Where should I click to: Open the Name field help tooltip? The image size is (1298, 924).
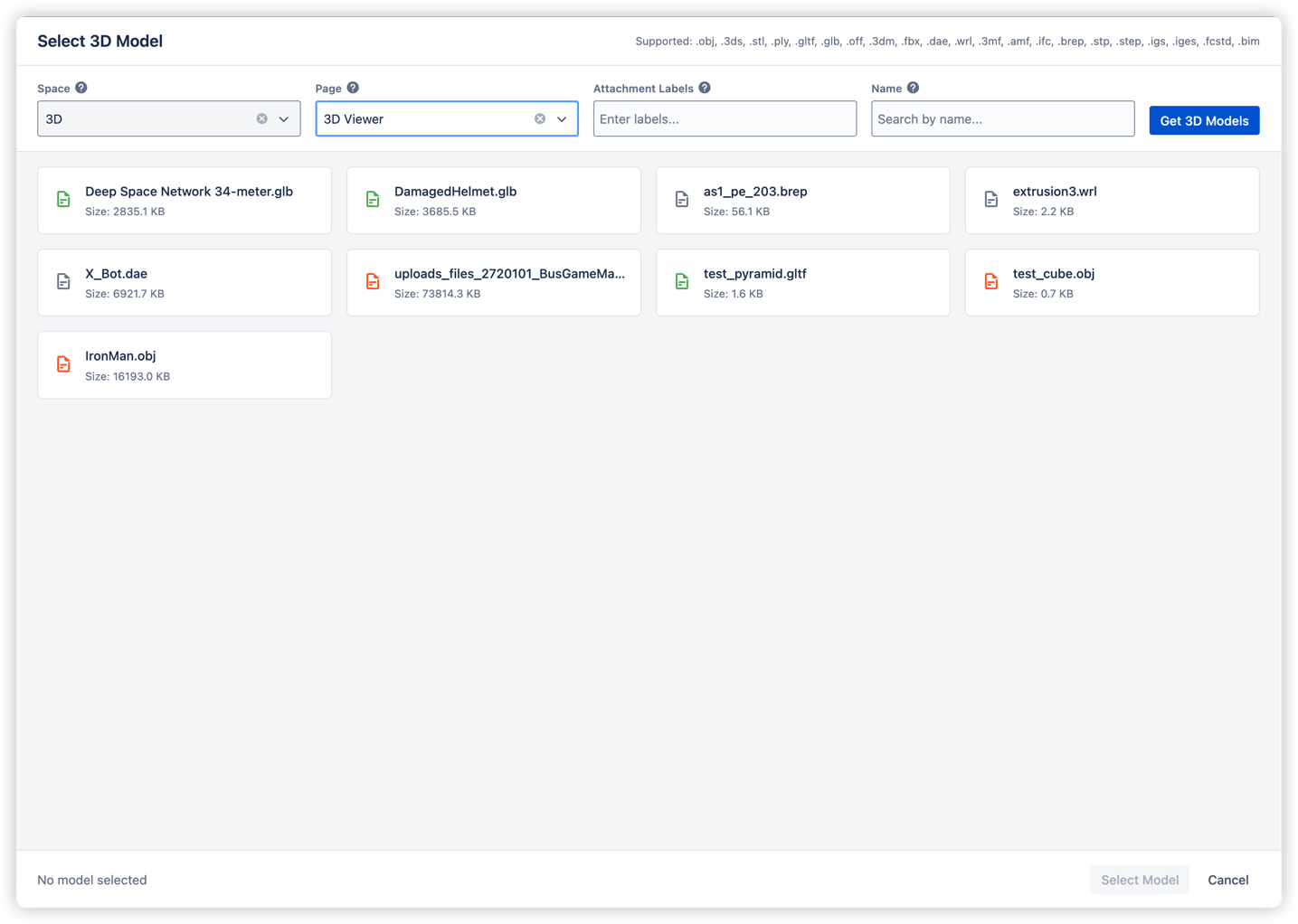point(912,88)
